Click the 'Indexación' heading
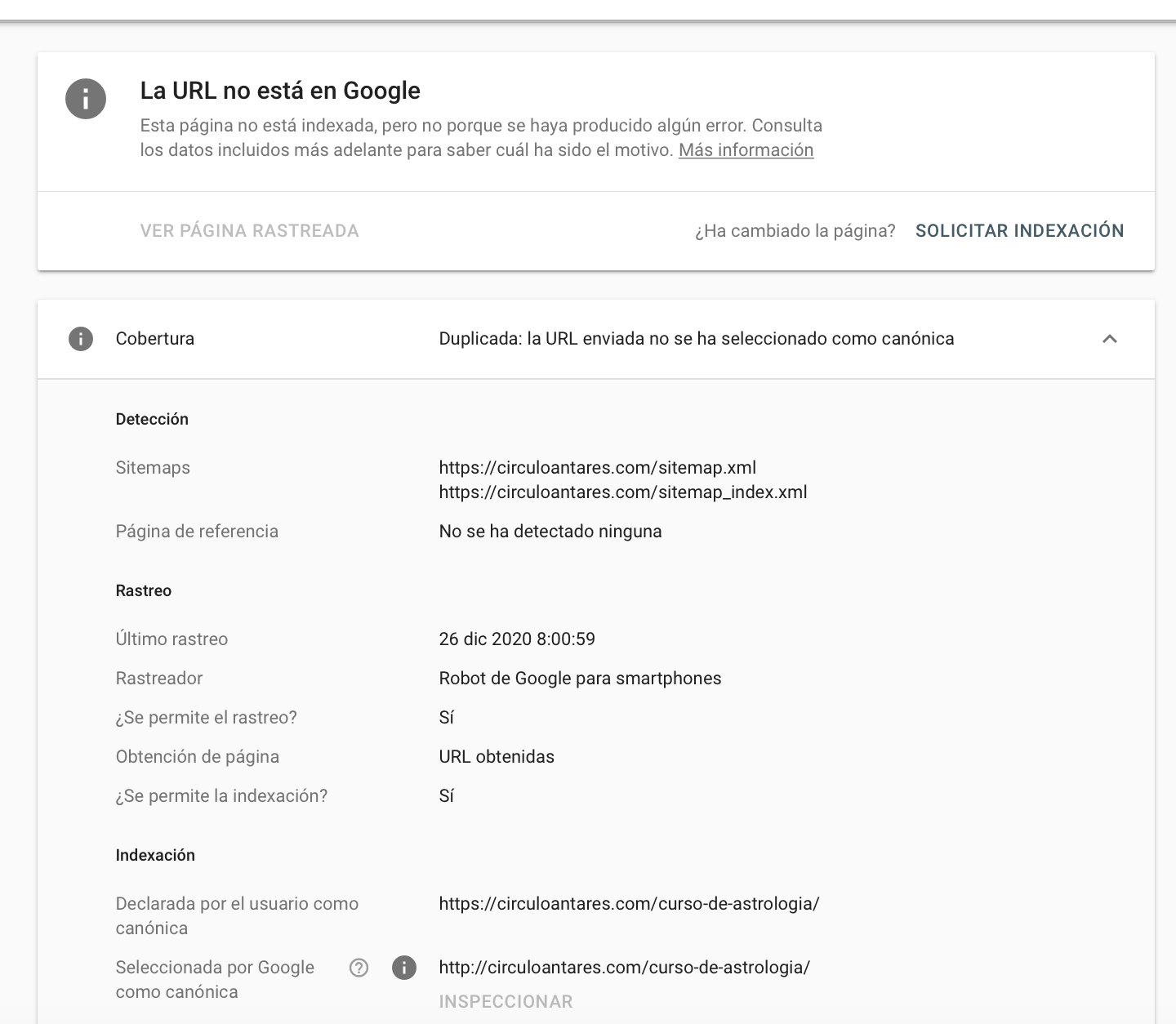Screen dimensions: 1176x1024 click(x=155, y=856)
